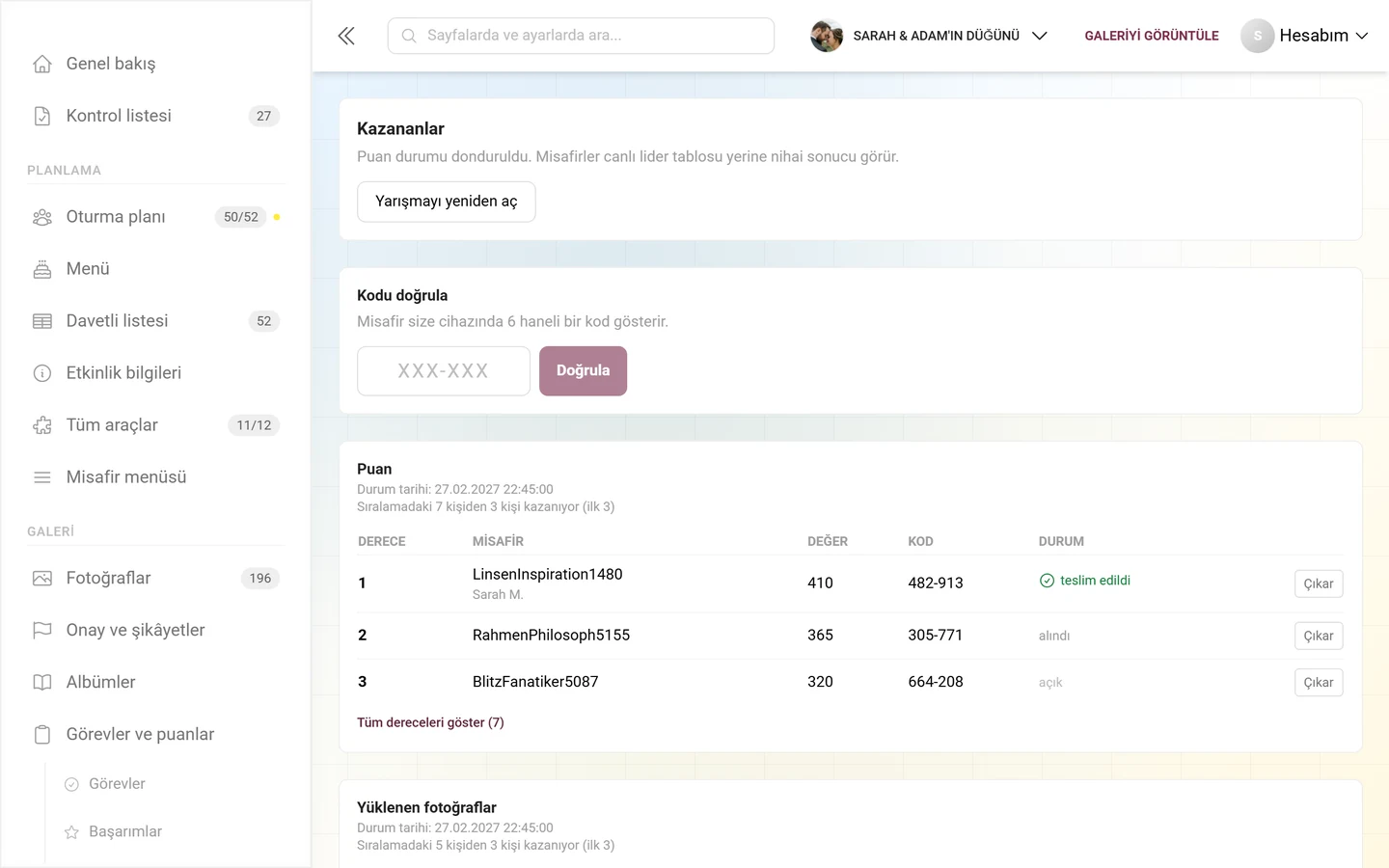
Task: Click the Albümler book icon
Action: click(x=42, y=683)
